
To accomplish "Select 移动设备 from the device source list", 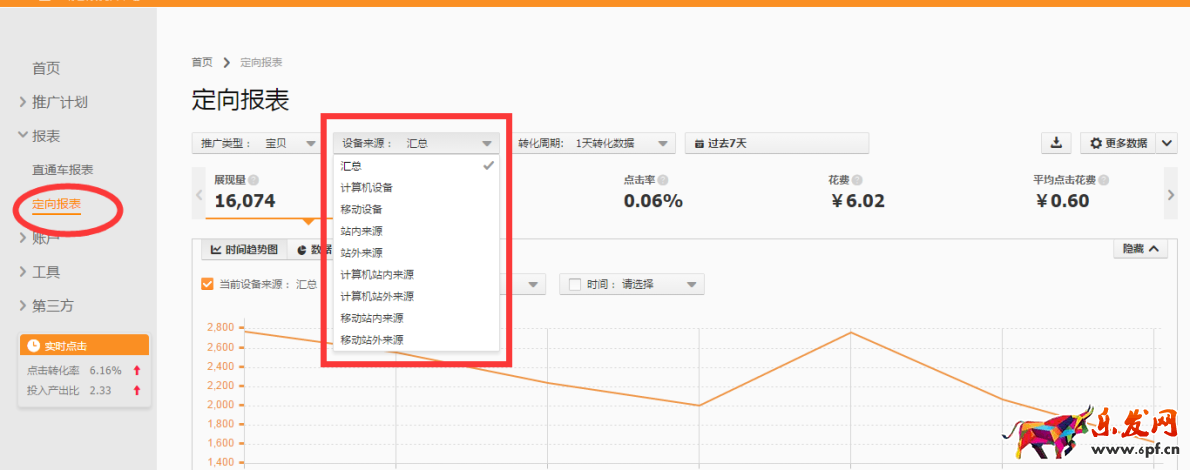I will pyautogui.click(x=361, y=209).
